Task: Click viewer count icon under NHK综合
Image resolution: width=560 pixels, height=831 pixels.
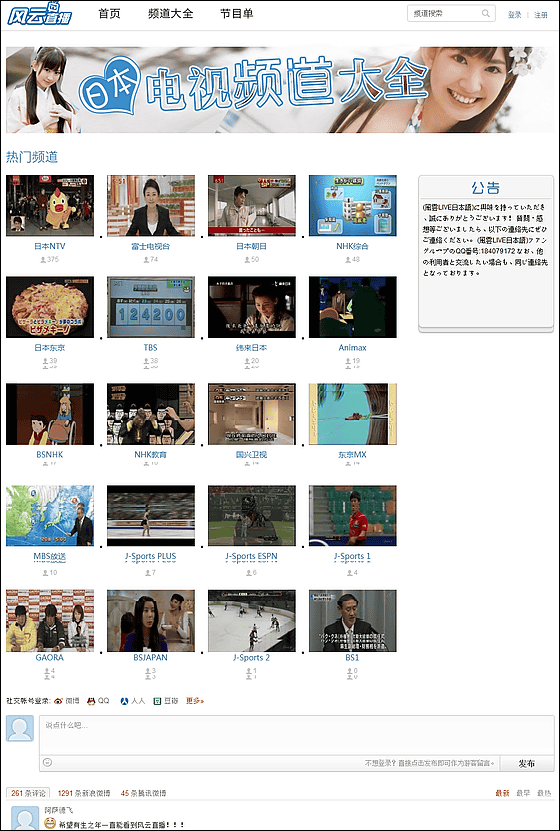Action: pos(348,260)
